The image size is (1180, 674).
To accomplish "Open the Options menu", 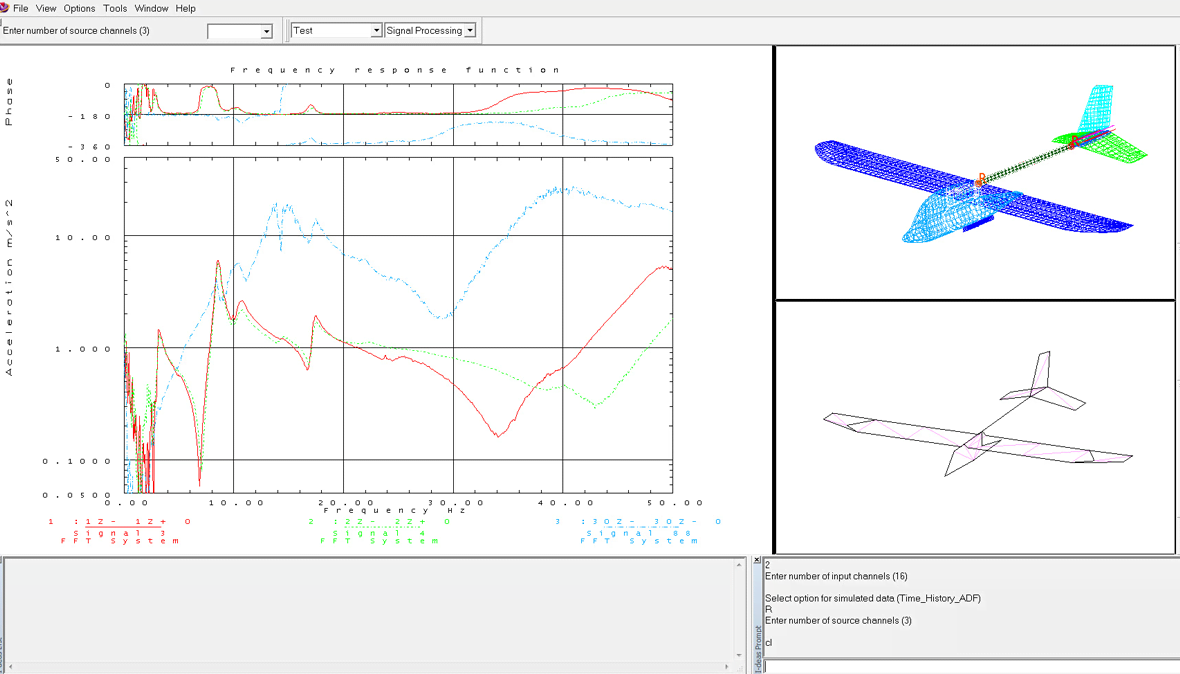I will (79, 8).
